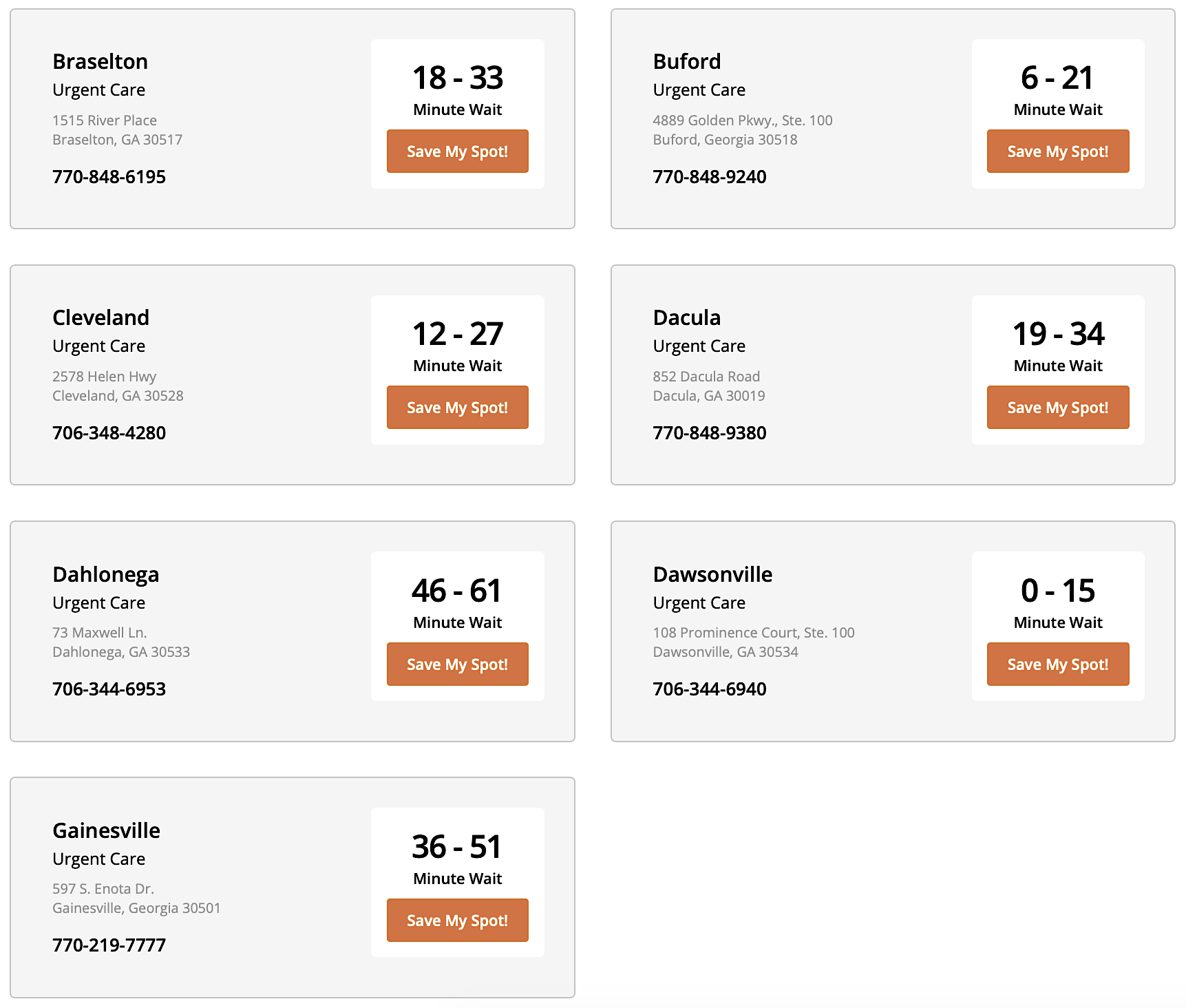Viewport: 1186px width, 1008px height.
Task: Click Dacula phone number 770-848-9380
Action: [709, 433]
